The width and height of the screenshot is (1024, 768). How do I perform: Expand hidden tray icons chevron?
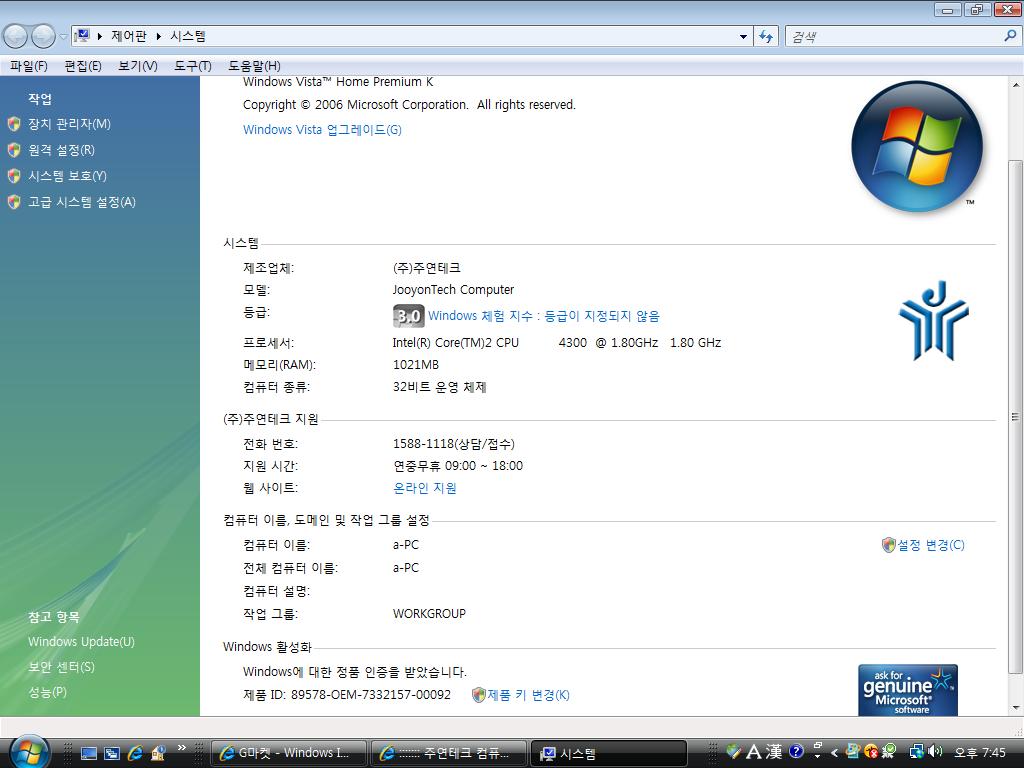click(x=834, y=753)
